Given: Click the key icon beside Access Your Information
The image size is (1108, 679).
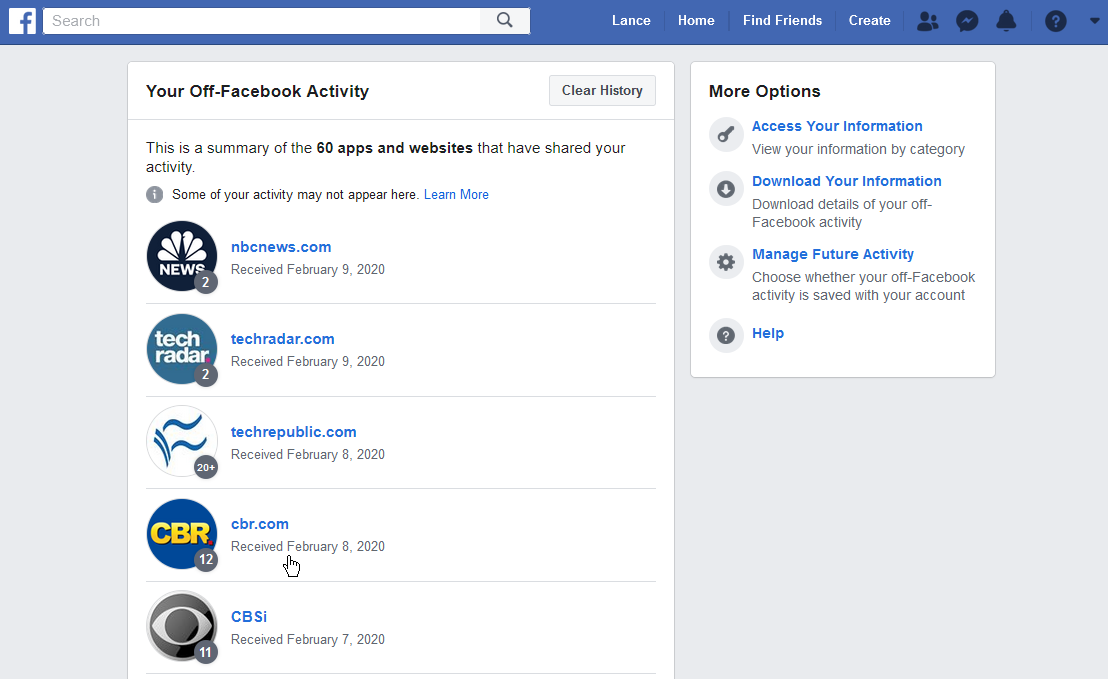Looking at the screenshot, I should click(x=726, y=135).
